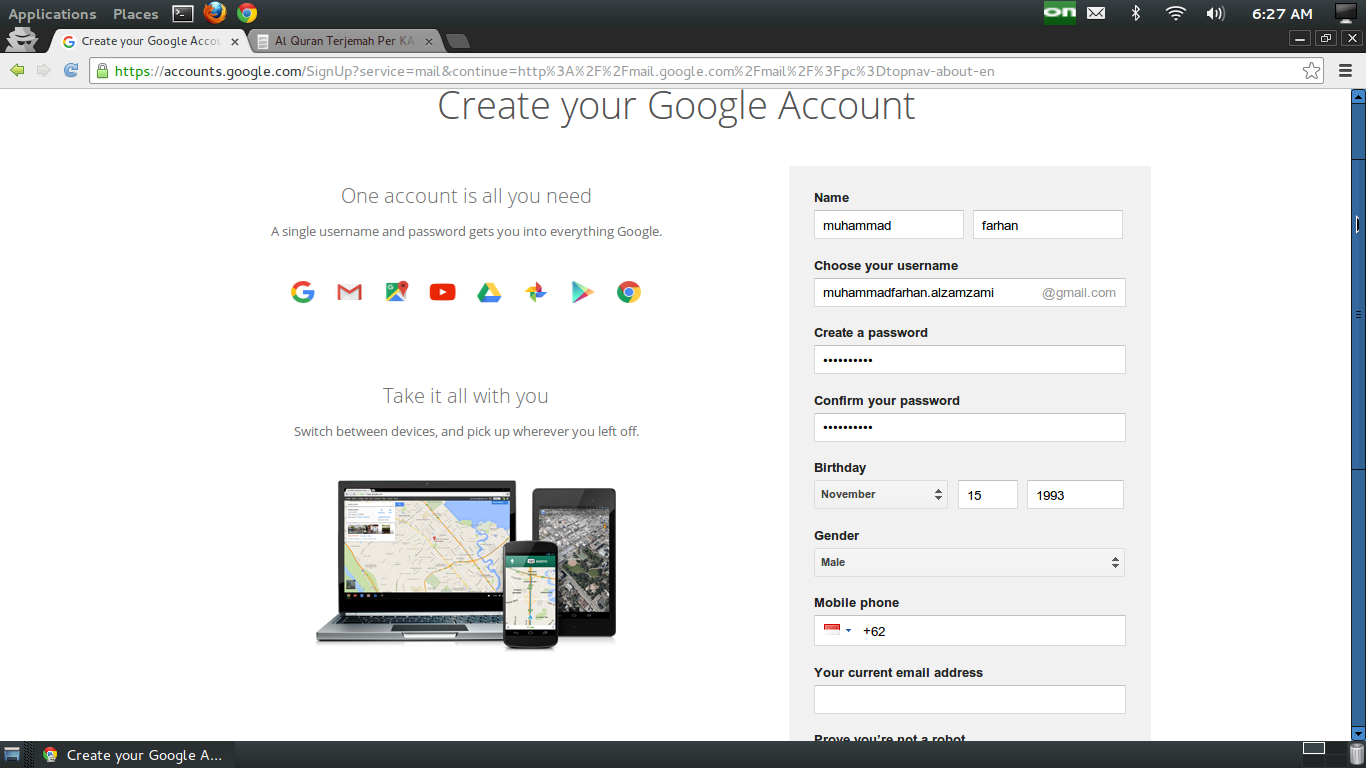
Task: Click show desktop icon in bottom panel
Action: pos(12,754)
